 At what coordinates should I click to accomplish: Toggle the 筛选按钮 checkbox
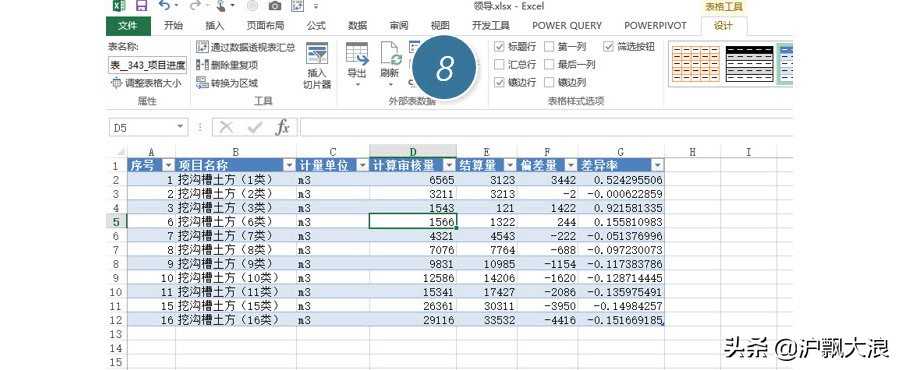608,46
